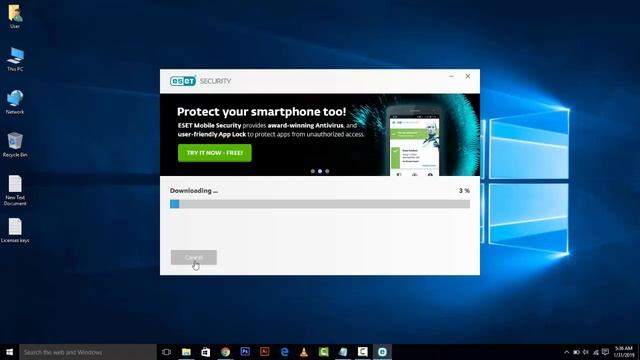Open Task View from the taskbar
Image resolution: width=640 pixels, height=360 pixels.
tap(166, 352)
